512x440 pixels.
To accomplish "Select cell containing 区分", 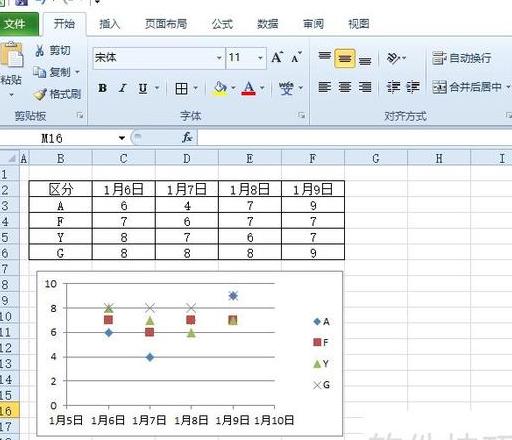I will pyautogui.click(x=60, y=189).
